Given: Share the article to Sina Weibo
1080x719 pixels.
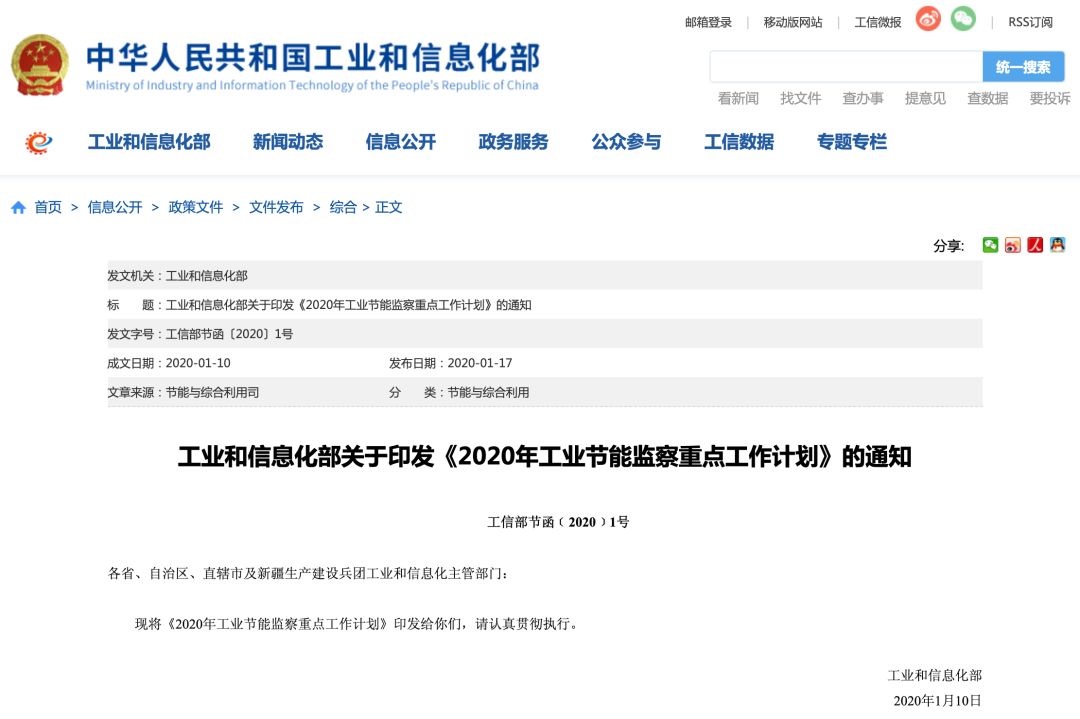Looking at the screenshot, I should (1012, 244).
